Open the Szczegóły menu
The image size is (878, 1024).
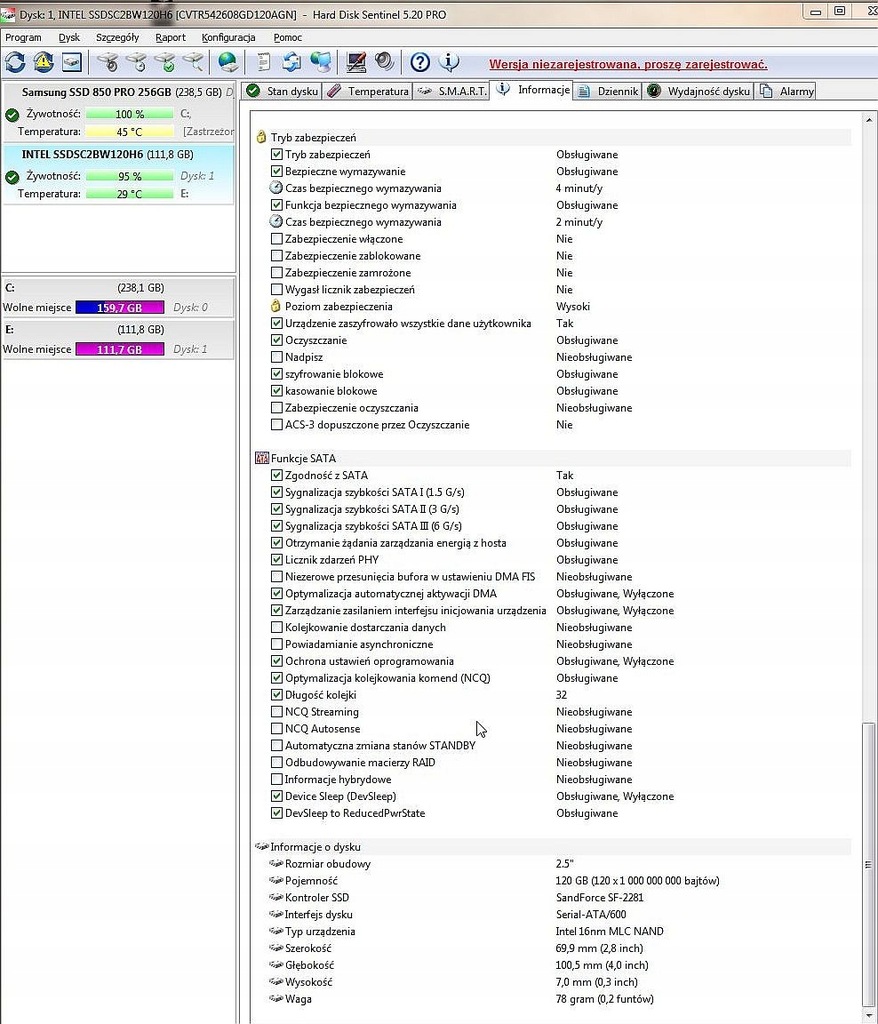tap(118, 38)
